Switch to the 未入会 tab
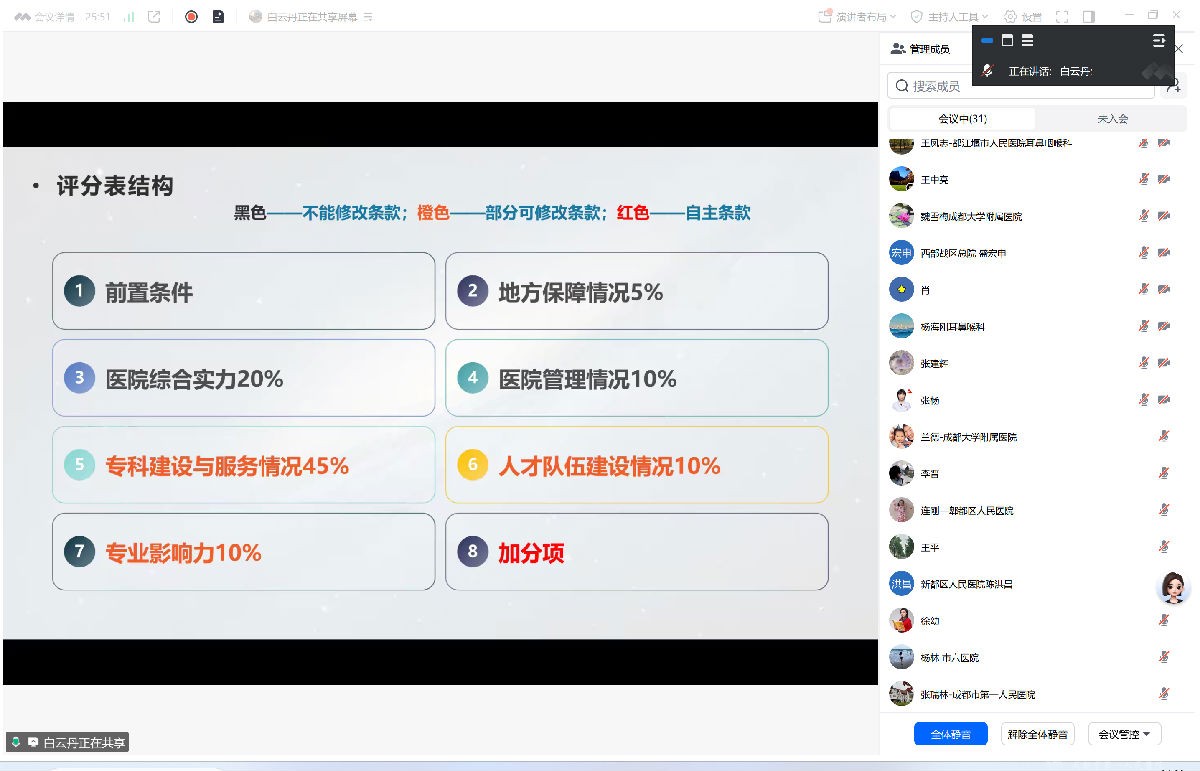Screen dimensions: 1200x771 (x=1112, y=118)
